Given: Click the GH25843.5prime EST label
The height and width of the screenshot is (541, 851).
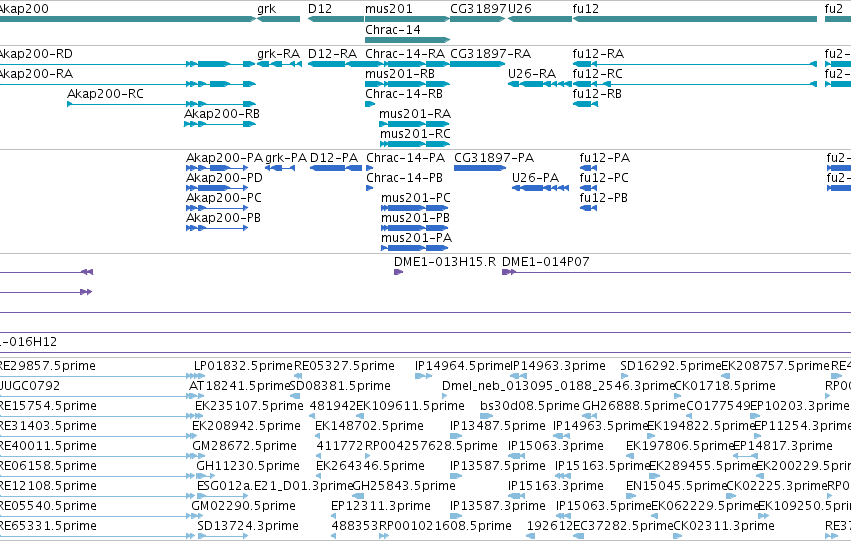Looking at the screenshot, I should pos(404,487).
